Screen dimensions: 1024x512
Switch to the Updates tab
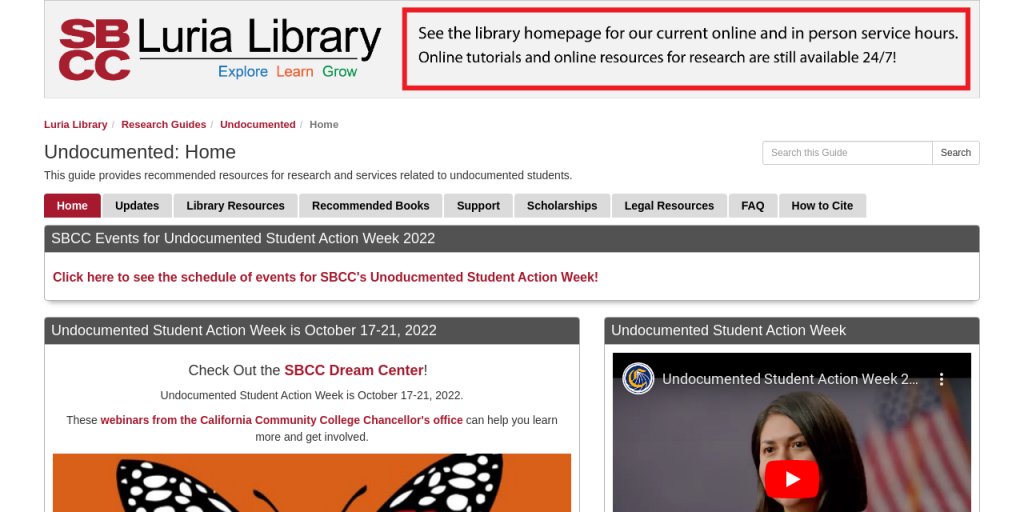coord(137,206)
